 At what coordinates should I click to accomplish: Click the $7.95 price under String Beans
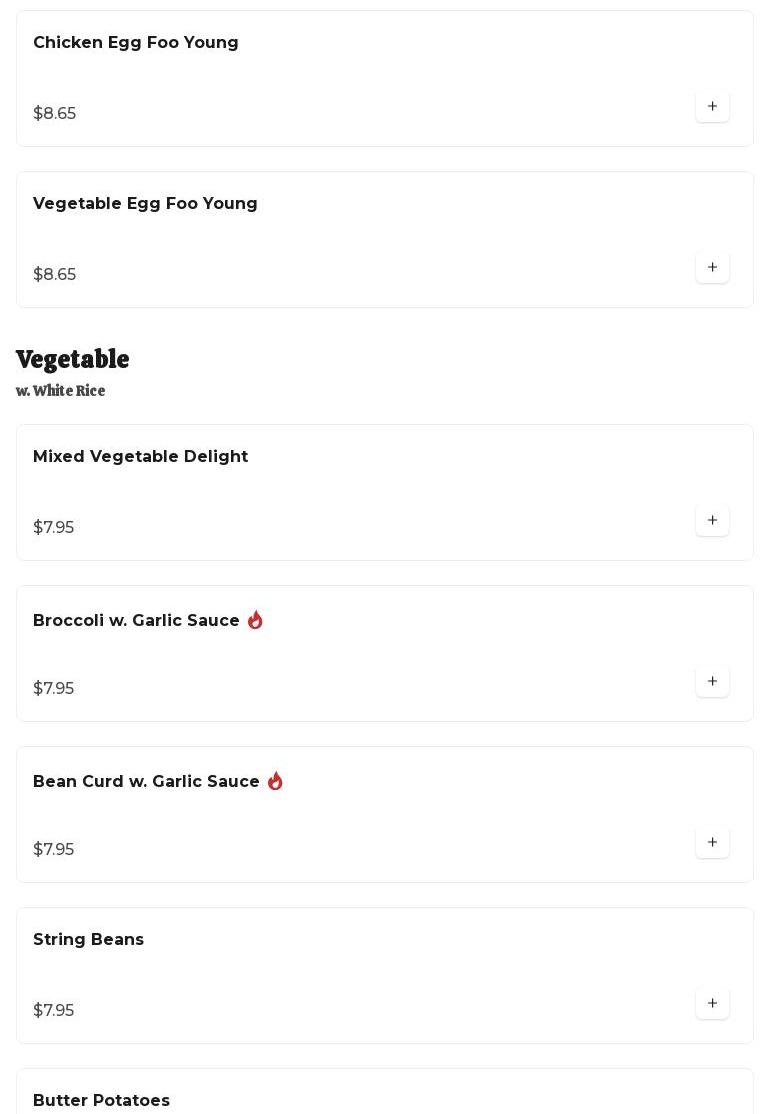click(53, 1011)
